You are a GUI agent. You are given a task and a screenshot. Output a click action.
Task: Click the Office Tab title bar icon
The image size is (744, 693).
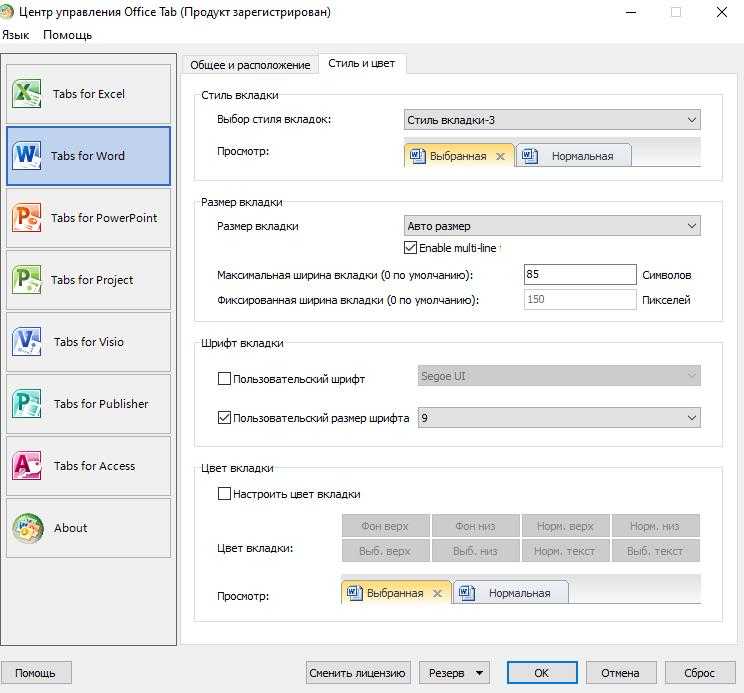tap(6, 12)
